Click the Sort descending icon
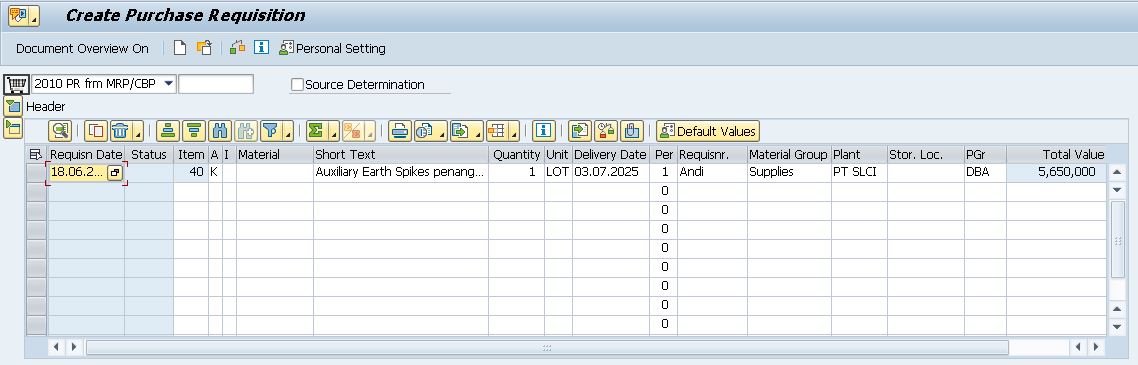 [x=194, y=131]
